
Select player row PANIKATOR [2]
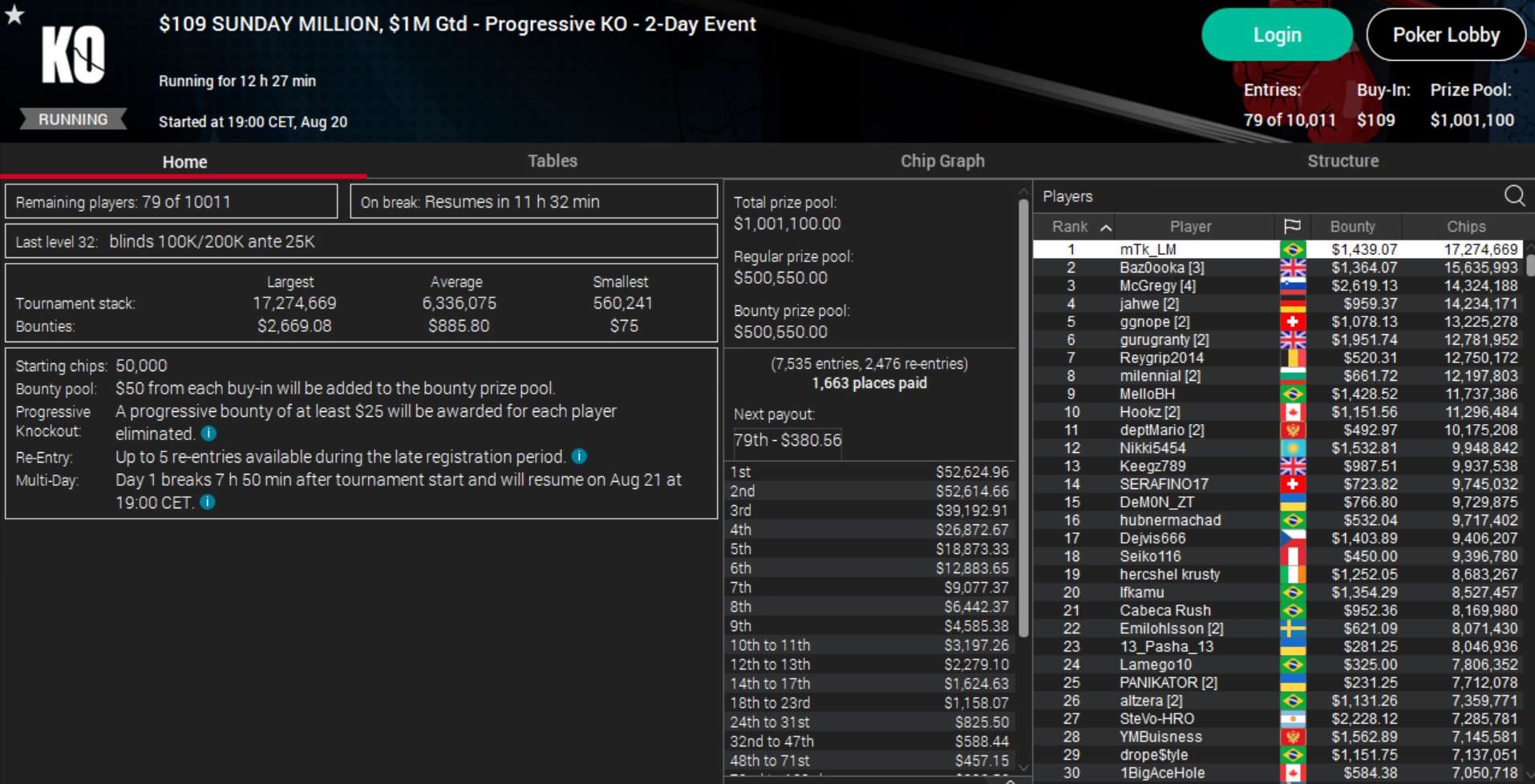[x=1279, y=682]
